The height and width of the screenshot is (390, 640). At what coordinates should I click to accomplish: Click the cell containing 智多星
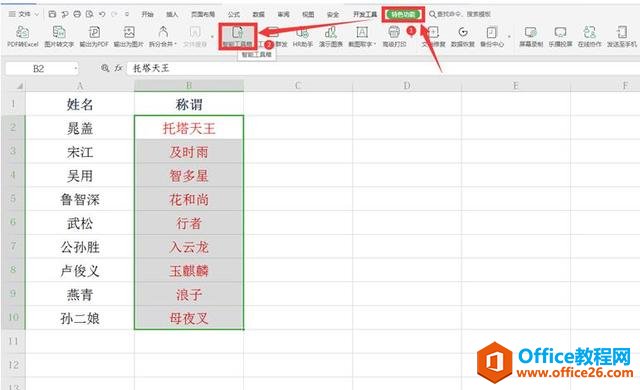189,175
